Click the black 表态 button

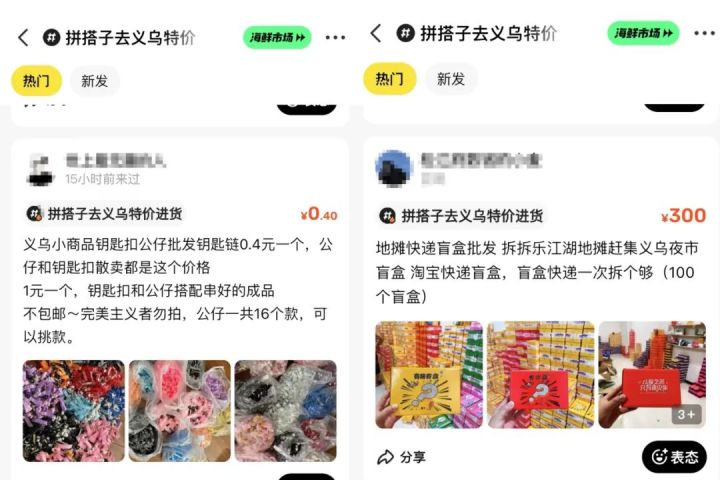674,457
